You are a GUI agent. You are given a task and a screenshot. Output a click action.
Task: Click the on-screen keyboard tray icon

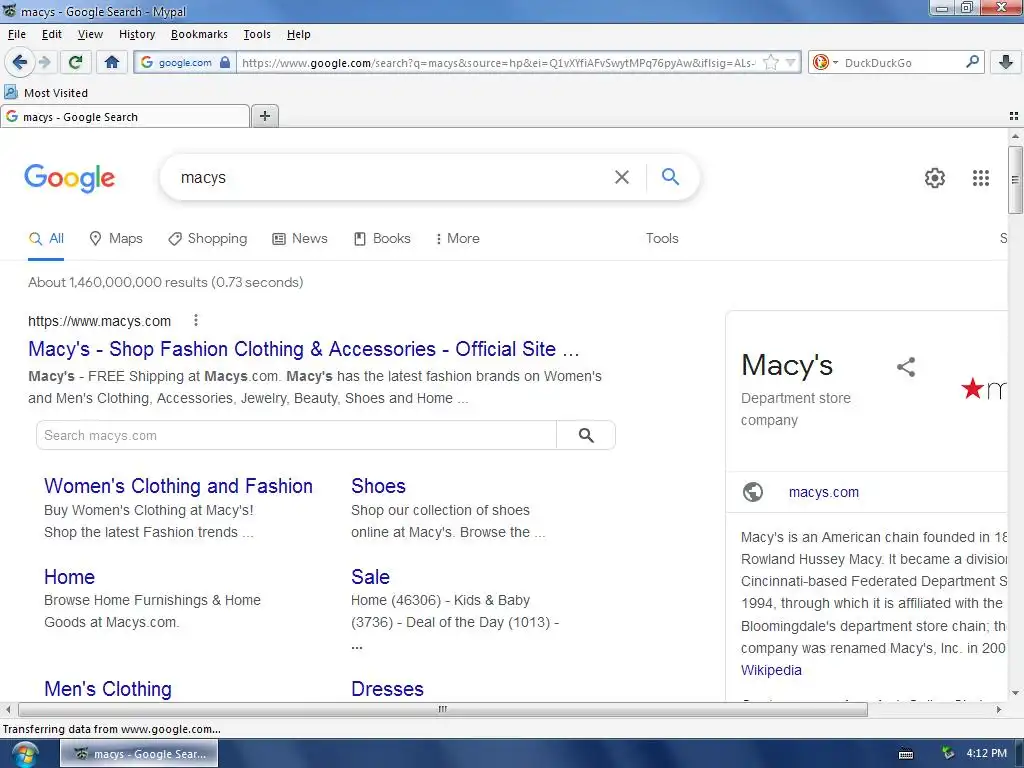(x=906, y=754)
